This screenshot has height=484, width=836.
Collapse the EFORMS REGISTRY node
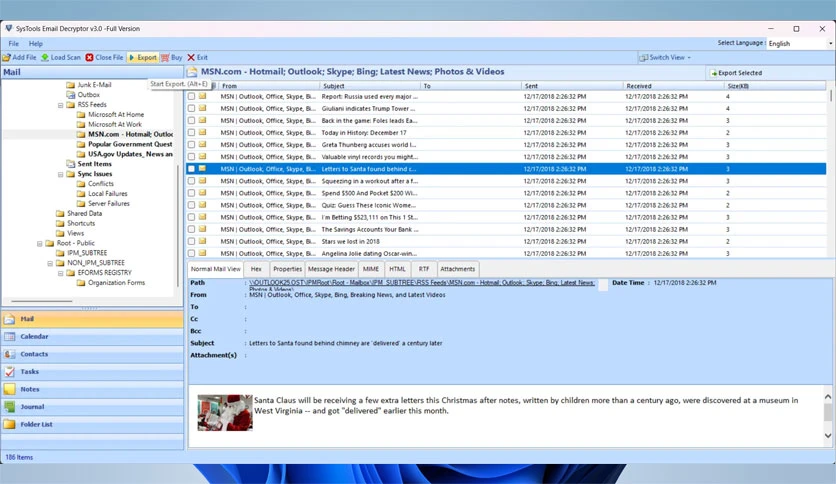pyautogui.click(x=60, y=273)
